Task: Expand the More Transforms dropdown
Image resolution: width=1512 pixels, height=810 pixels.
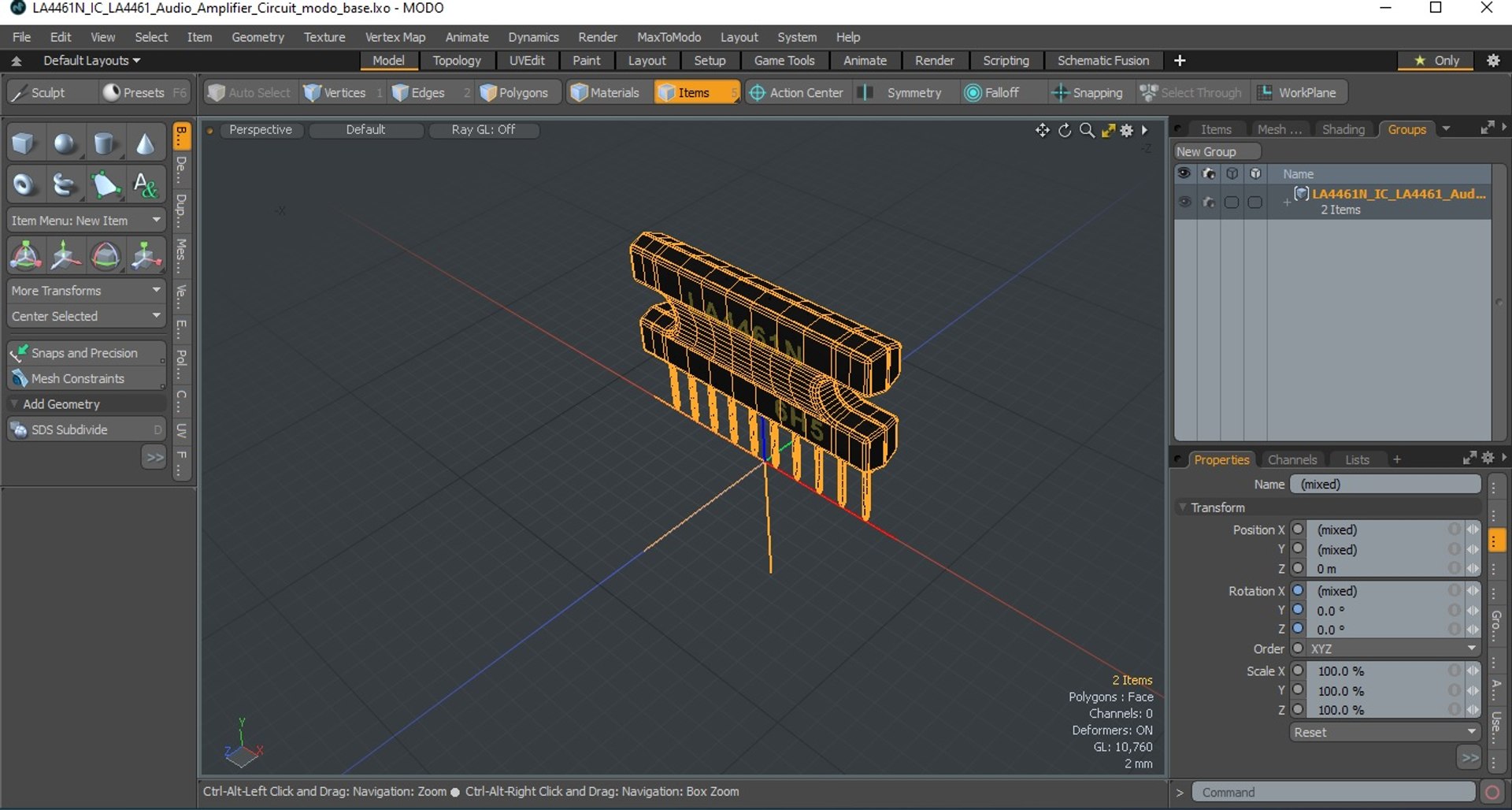Action: point(86,291)
